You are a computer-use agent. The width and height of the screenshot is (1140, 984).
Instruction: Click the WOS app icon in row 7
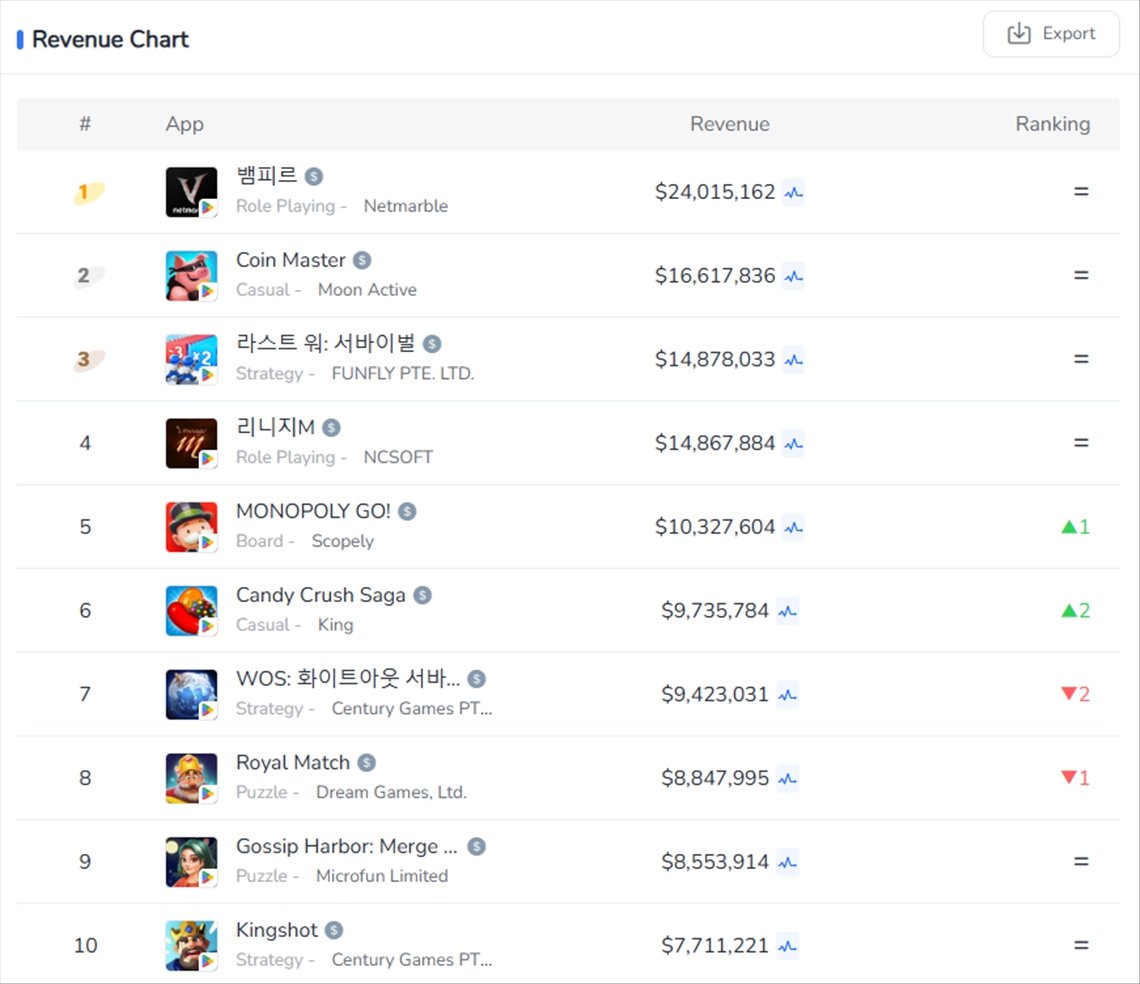click(191, 695)
